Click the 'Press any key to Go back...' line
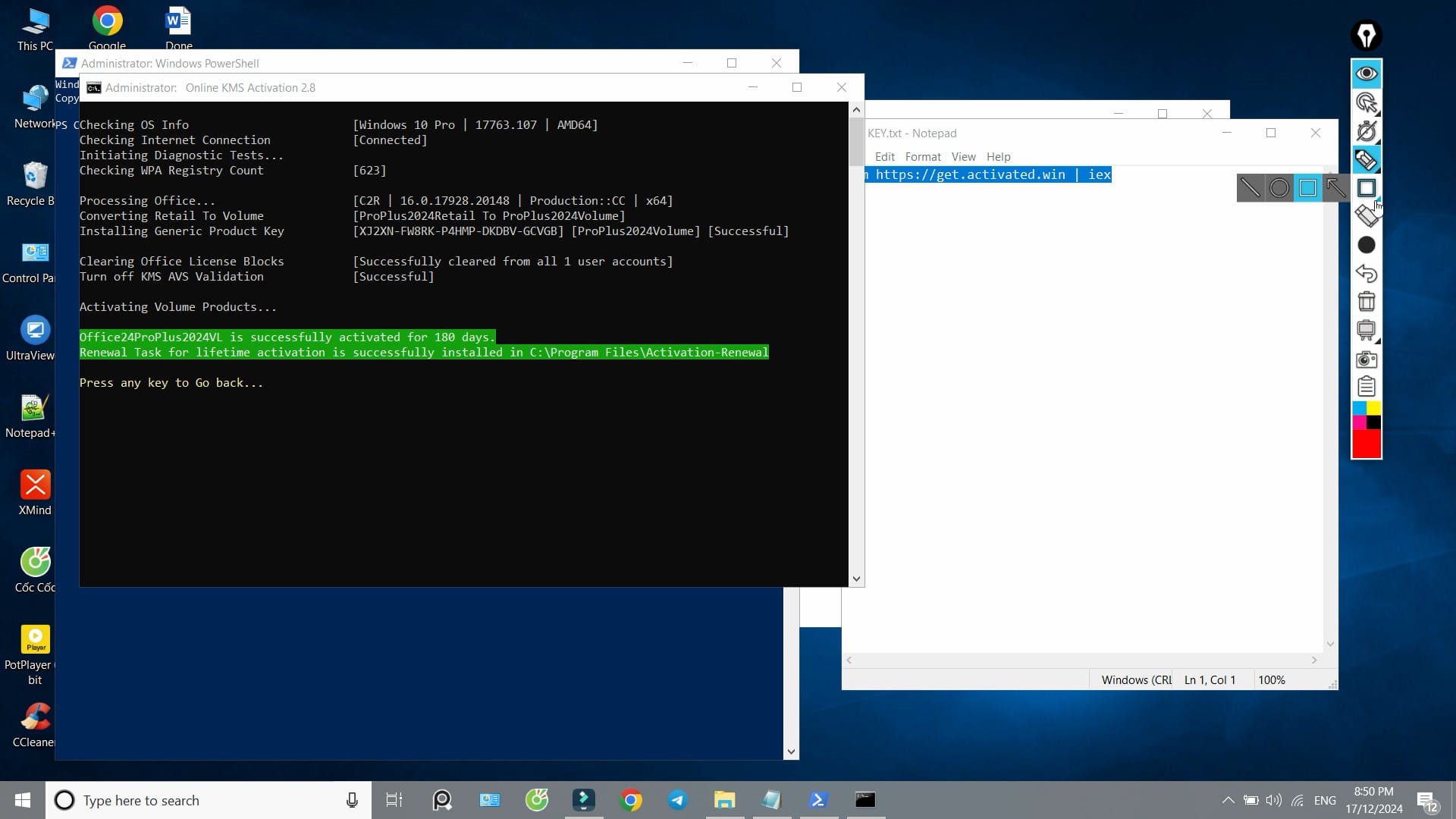Image resolution: width=1456 pixels, height=819 pixels. point(171,383)
